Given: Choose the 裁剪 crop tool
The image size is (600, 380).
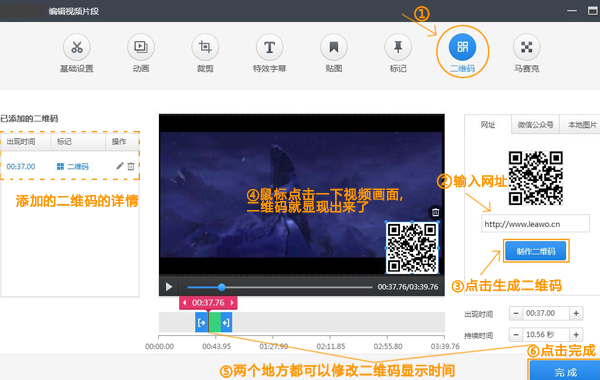Looking at the screenshot, I should (x=205, y=47).
